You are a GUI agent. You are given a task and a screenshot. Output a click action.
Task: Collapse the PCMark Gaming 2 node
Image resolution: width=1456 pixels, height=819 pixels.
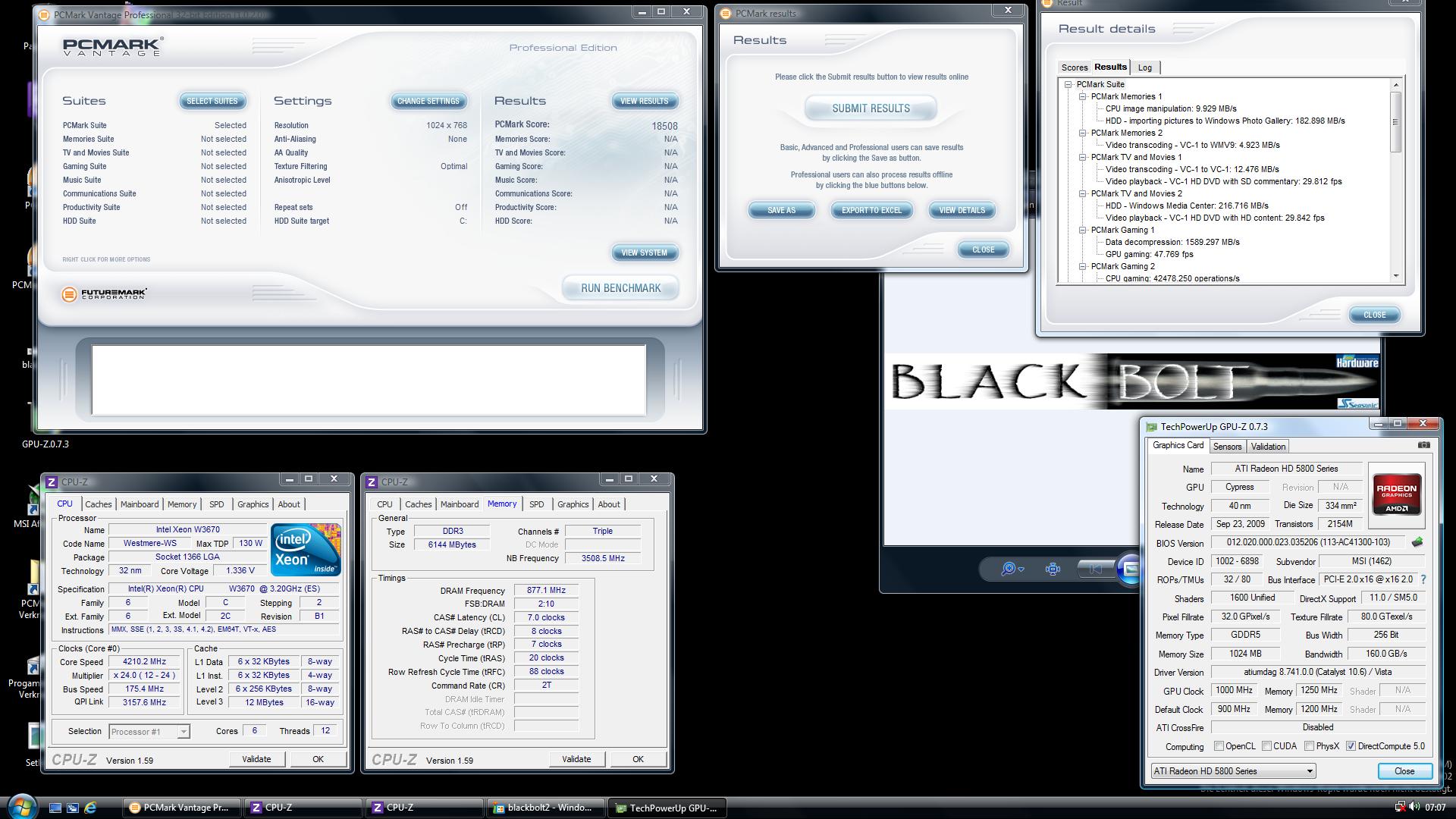point(1083,267)
